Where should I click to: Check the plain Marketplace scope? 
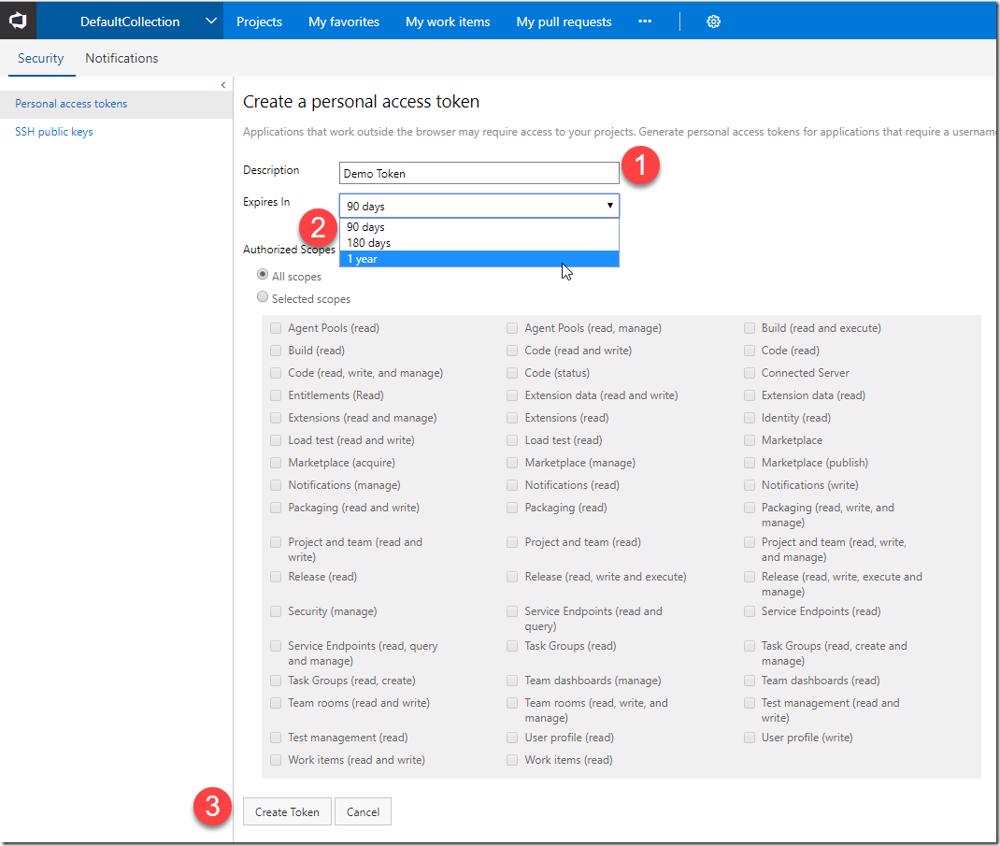click(x=749, y=440)
